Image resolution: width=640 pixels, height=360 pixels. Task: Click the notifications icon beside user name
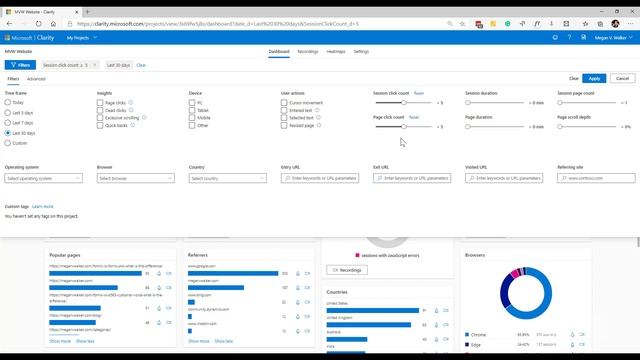click(583, 38)
